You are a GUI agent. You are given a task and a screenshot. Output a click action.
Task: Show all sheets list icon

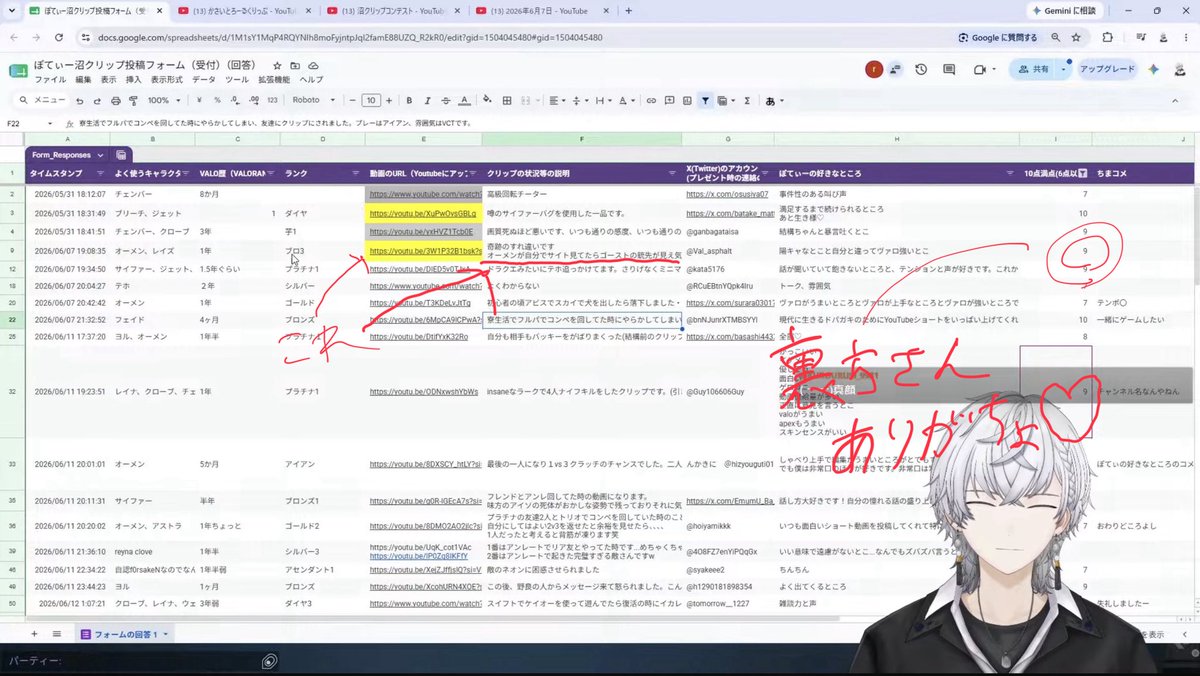(57, 634)
